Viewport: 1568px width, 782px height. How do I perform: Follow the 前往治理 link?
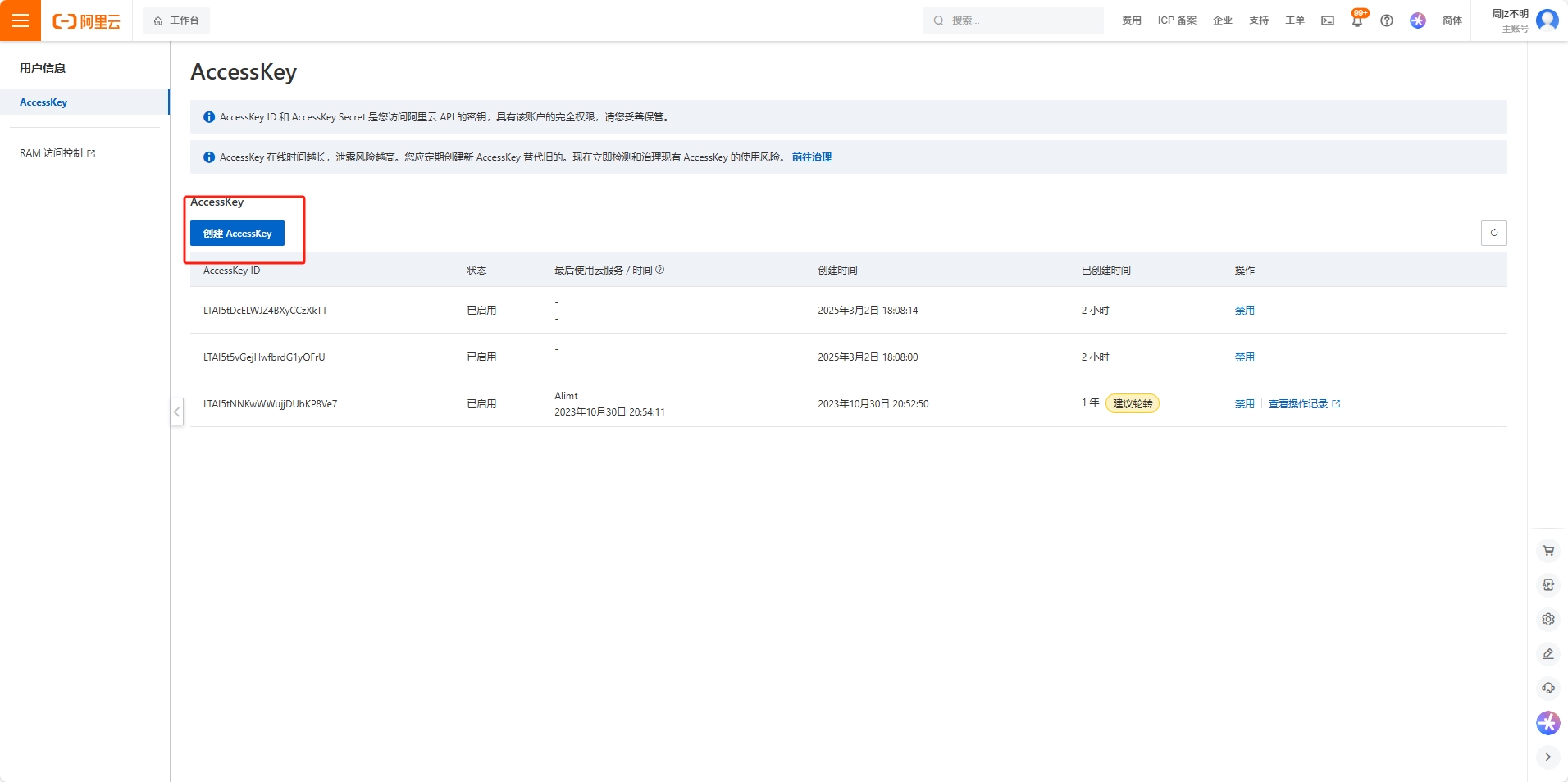811,157
